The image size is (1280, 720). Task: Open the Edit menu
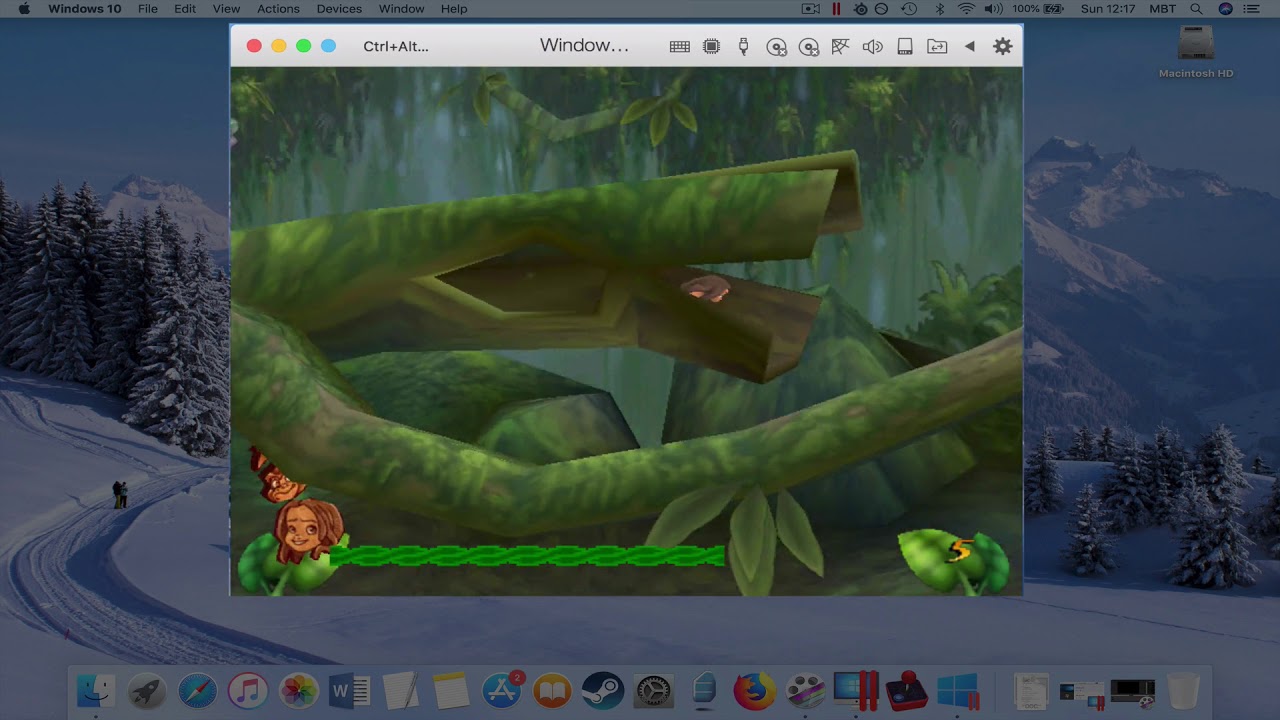(x=185, y=9)
